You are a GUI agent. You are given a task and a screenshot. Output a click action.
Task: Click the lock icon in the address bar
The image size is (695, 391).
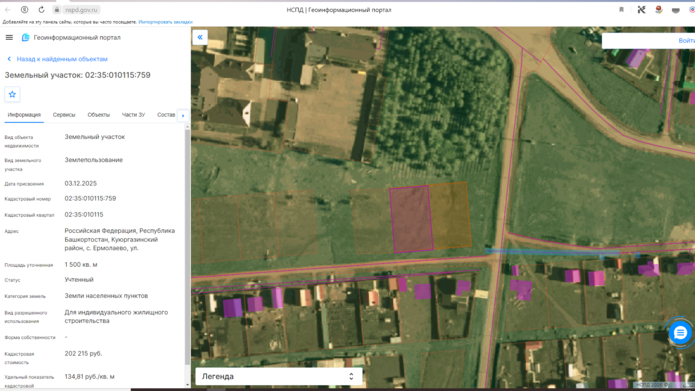coord(57,10)
